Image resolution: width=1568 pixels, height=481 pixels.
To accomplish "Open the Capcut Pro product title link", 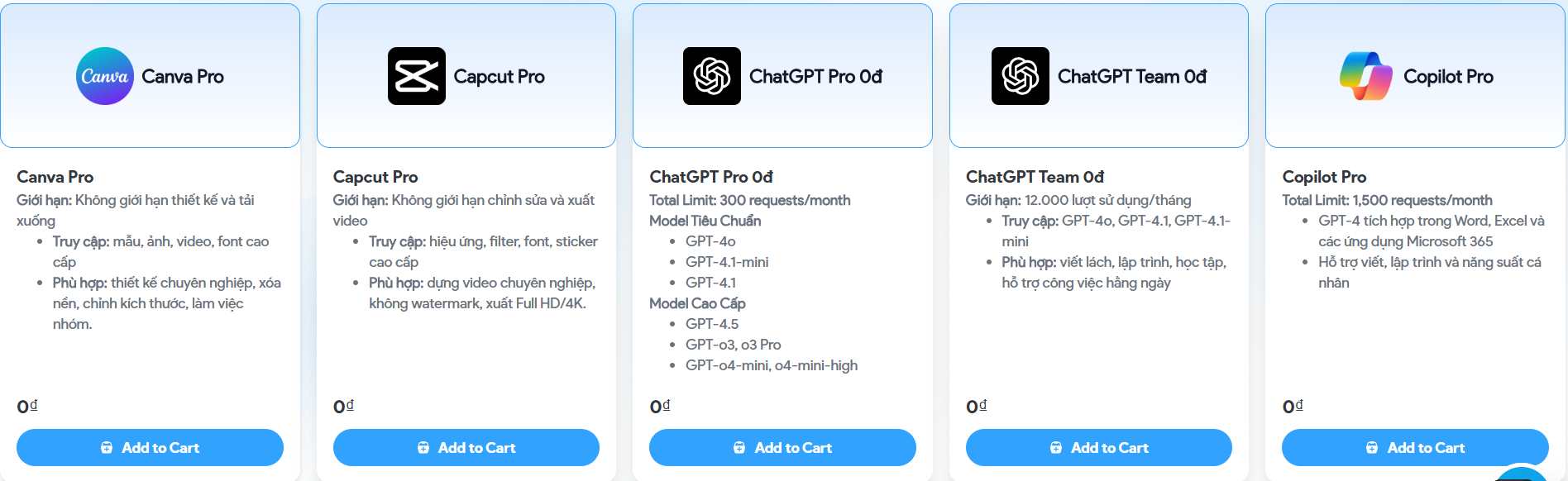I will click(375, 177).
